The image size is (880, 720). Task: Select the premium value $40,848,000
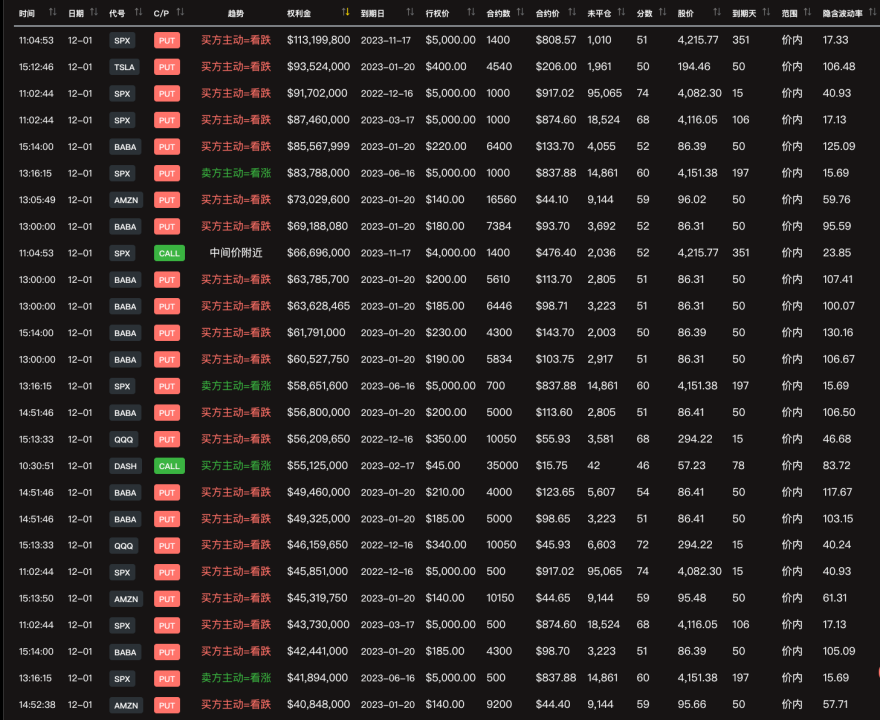(x=317, y=705)
